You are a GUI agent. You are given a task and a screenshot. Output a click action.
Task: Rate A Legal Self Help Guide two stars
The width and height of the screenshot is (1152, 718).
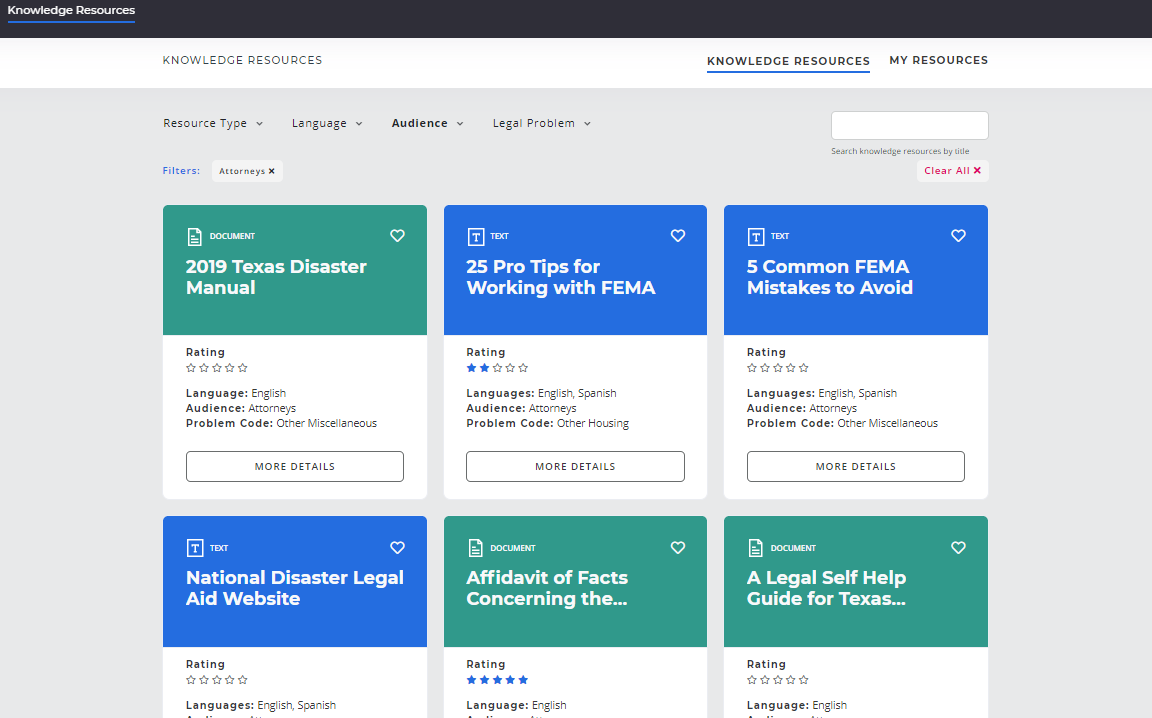click(765, 680)
